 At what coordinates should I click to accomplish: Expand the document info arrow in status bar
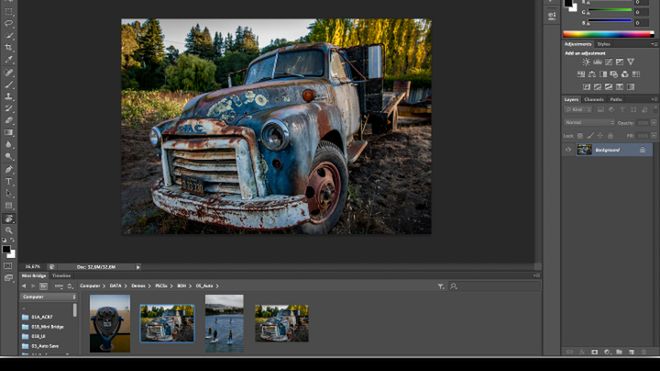pyautogui.click(x=138, y=267)
